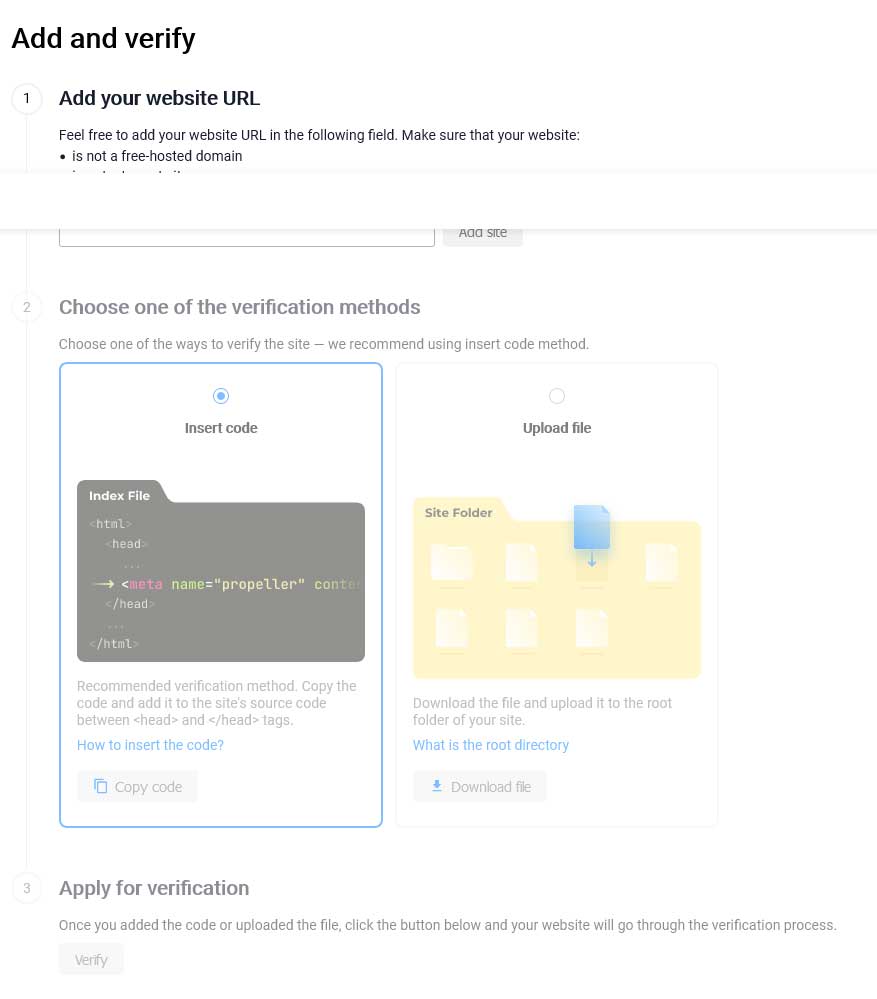Click the Add site button
This screenshot has height=999, width=877.
[x=483, y=236]
